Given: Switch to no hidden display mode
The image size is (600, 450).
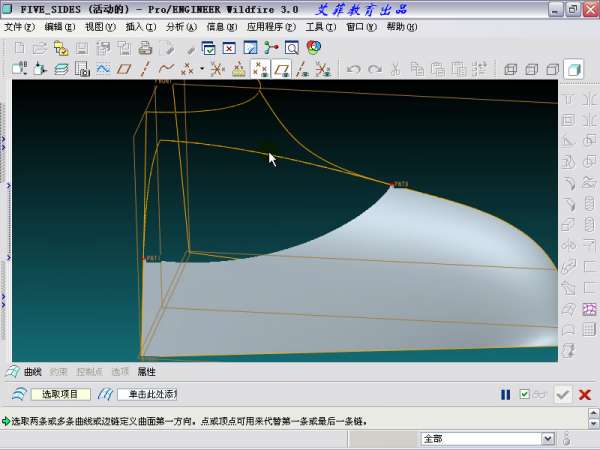Looking at the screenshot, I should (x=552, y=69).
